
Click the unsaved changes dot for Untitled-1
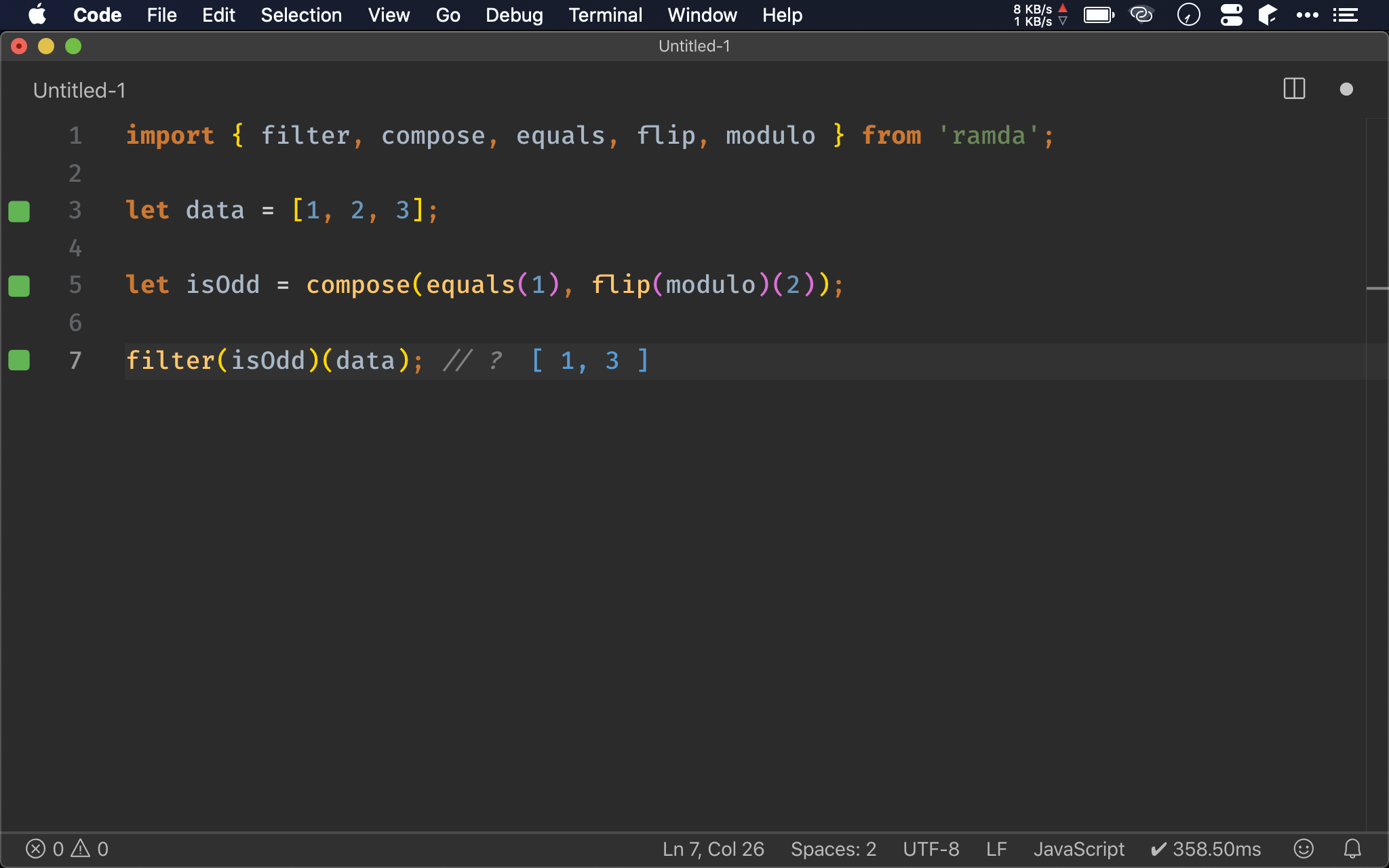[1346, 90]
